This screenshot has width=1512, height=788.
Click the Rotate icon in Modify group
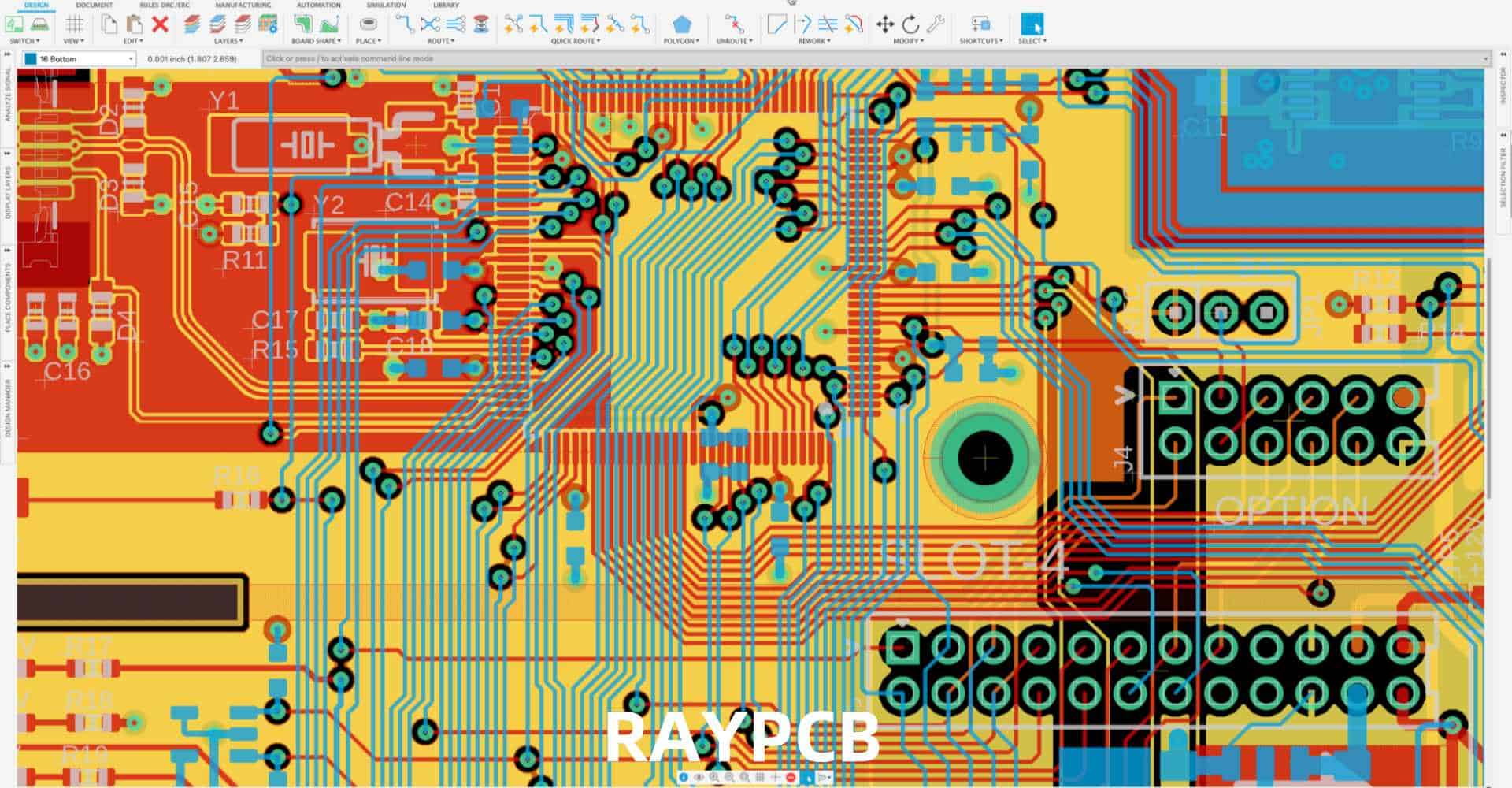[x=911, y=24]
